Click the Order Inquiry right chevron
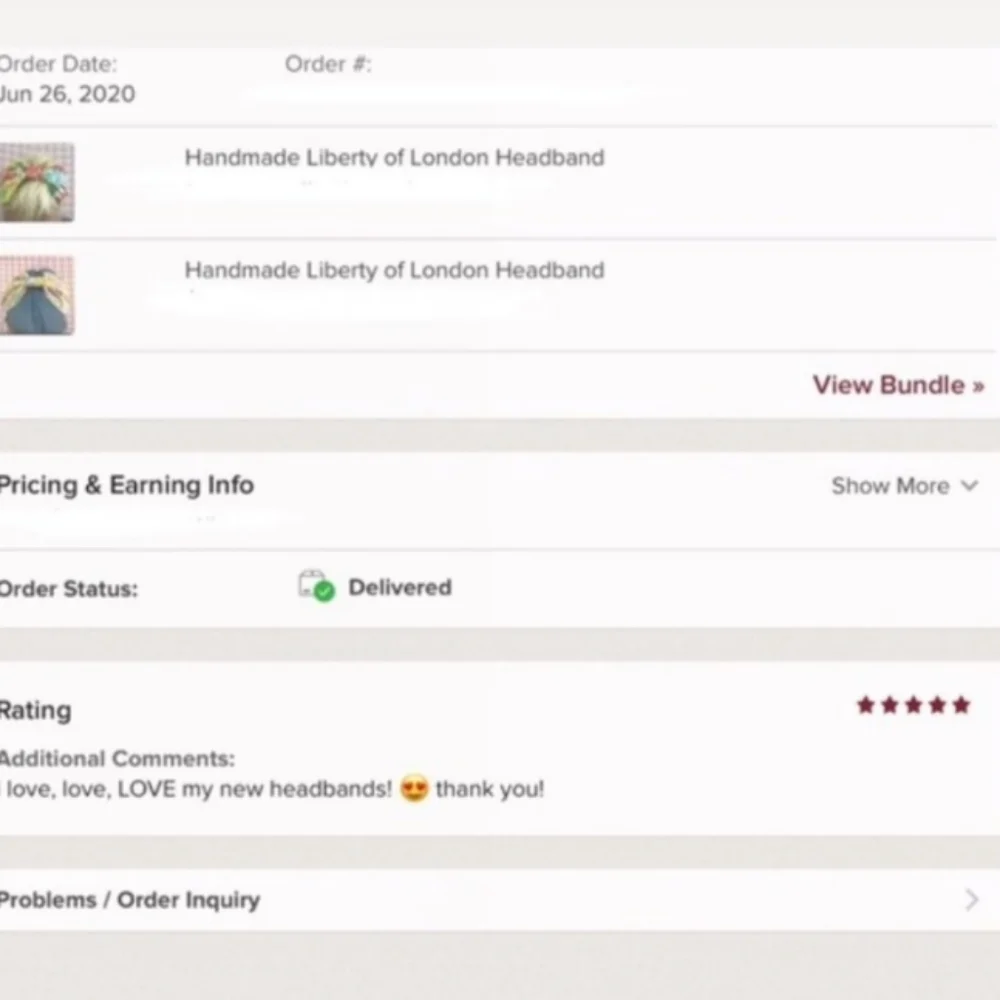Viewport: 1000px width, 1000px height. click(x=971, y=900)
